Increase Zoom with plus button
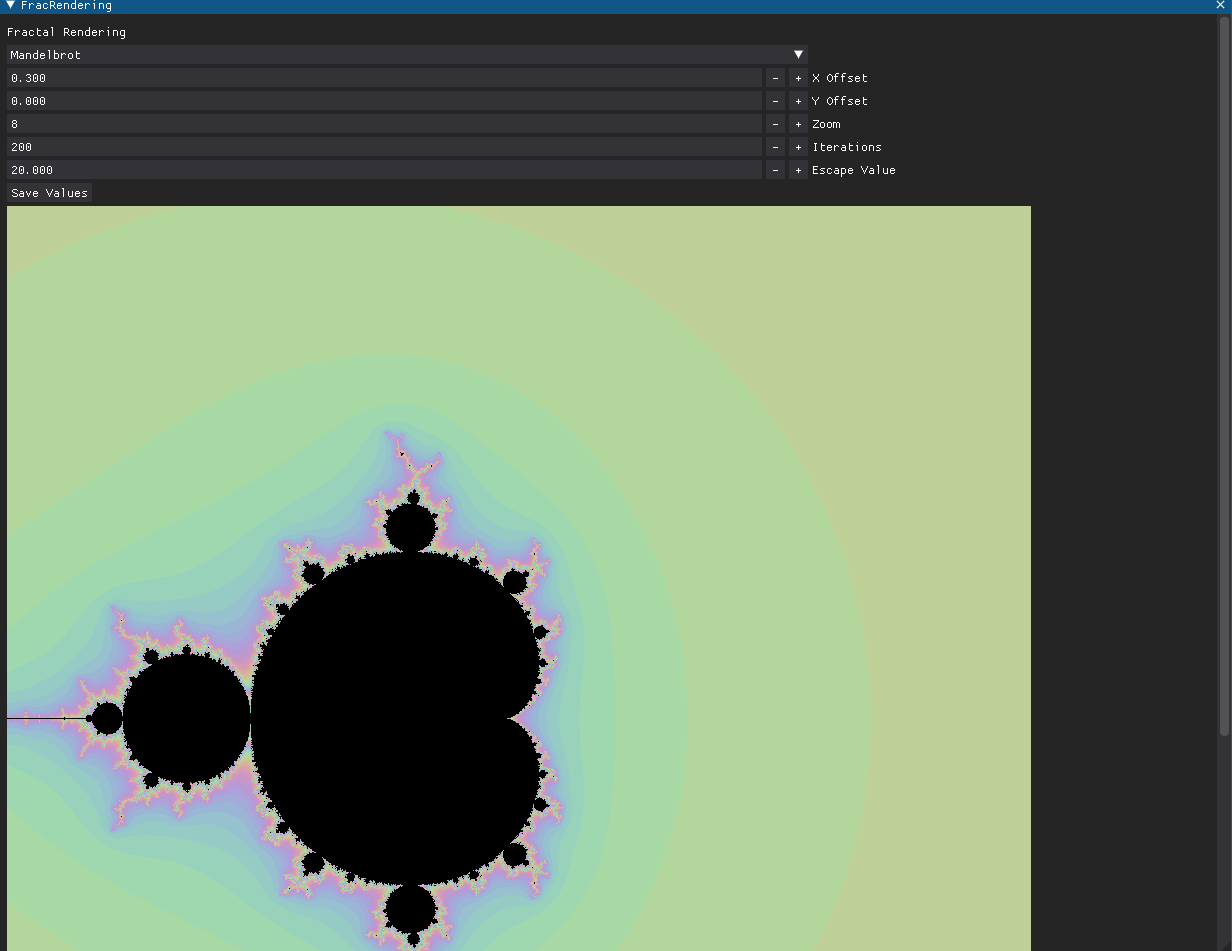 [x=798, y=124]
